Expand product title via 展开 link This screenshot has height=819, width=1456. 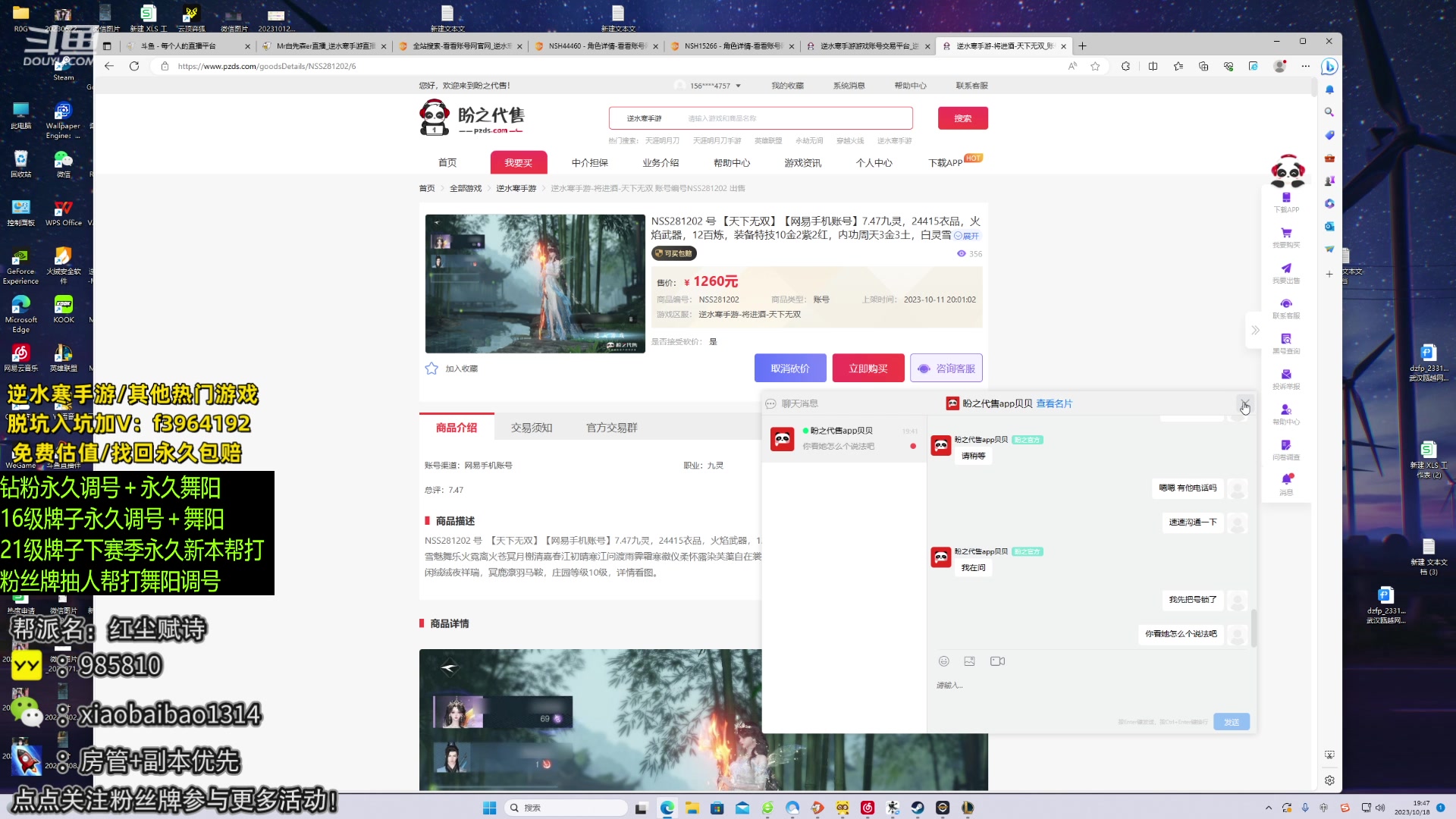967,236
